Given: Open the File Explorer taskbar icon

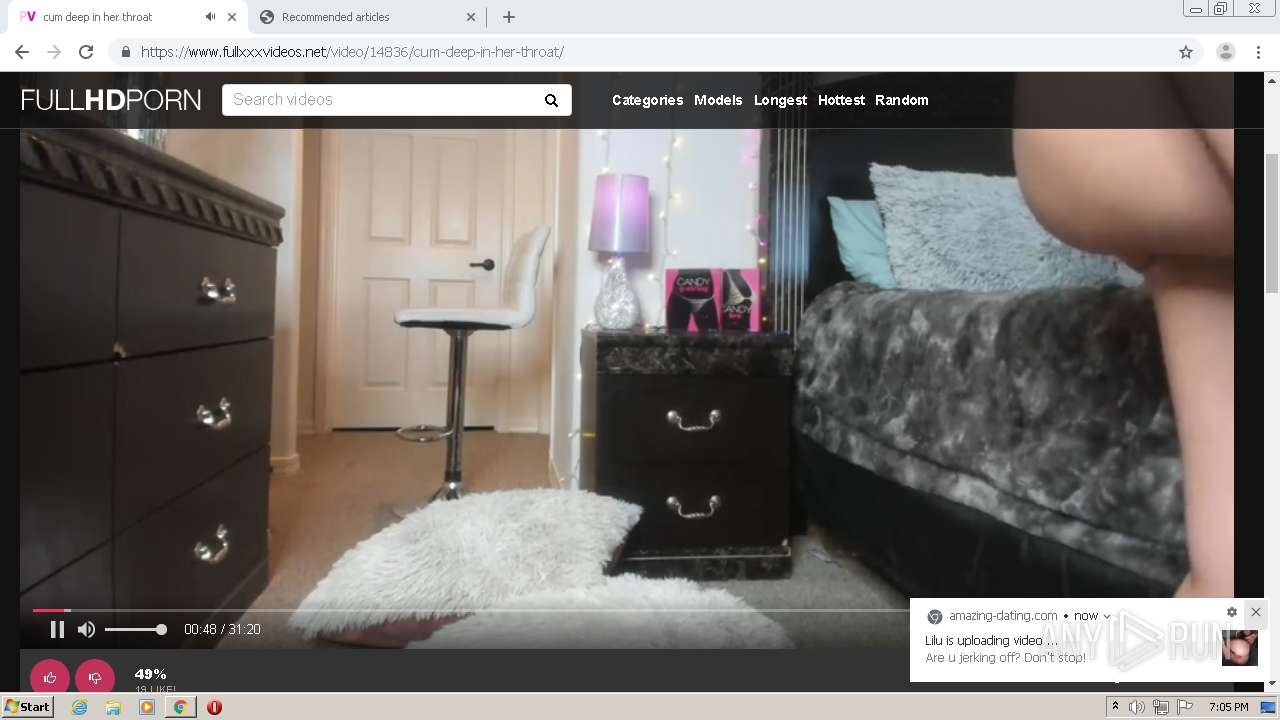Looking at the screenshot, I should tap(113, 707).
